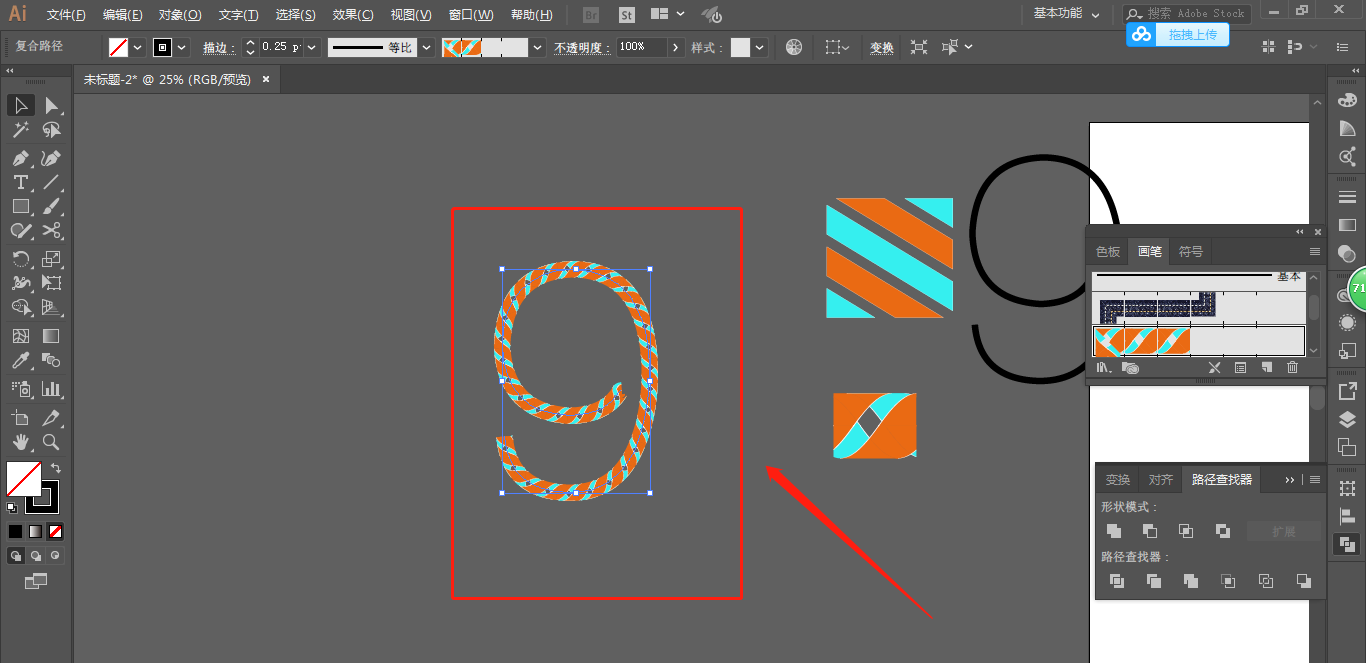Select the Pen tool
1366x663 pixels.
(20, 158)
